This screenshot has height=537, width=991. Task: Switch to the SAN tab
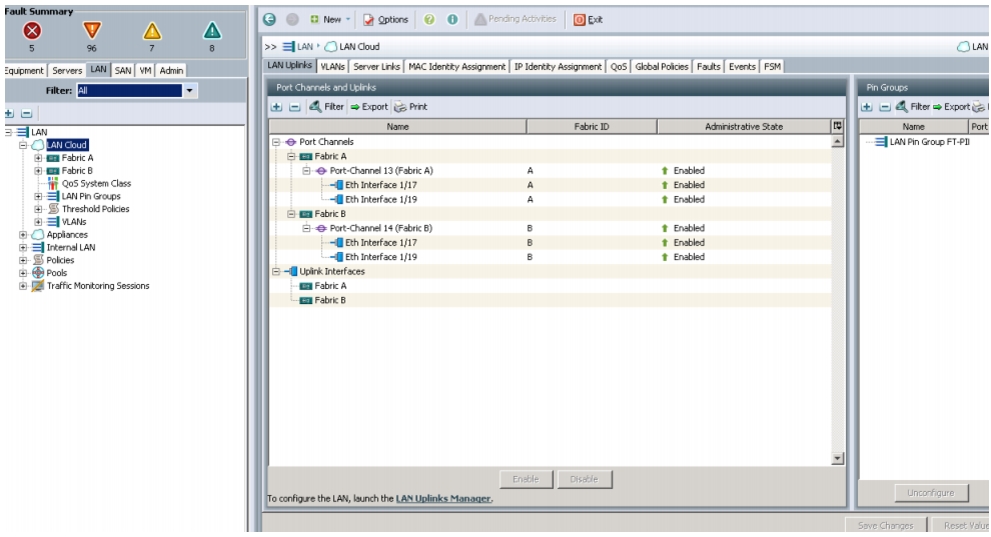pyautogui.click(x=123, y=71)
